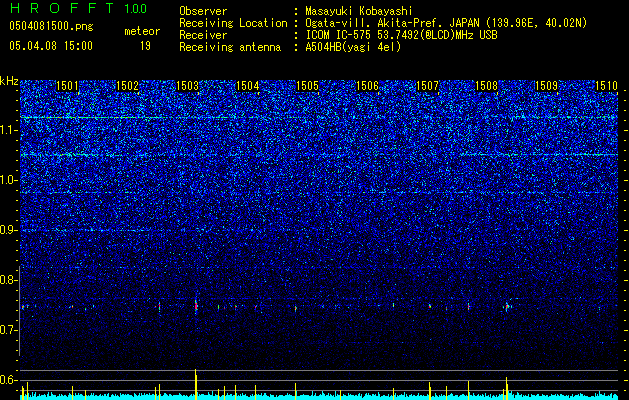Screen dimensions: 629x400
Task: Select observer name Masayuki Kobayashi
Action: click(359, 11)
